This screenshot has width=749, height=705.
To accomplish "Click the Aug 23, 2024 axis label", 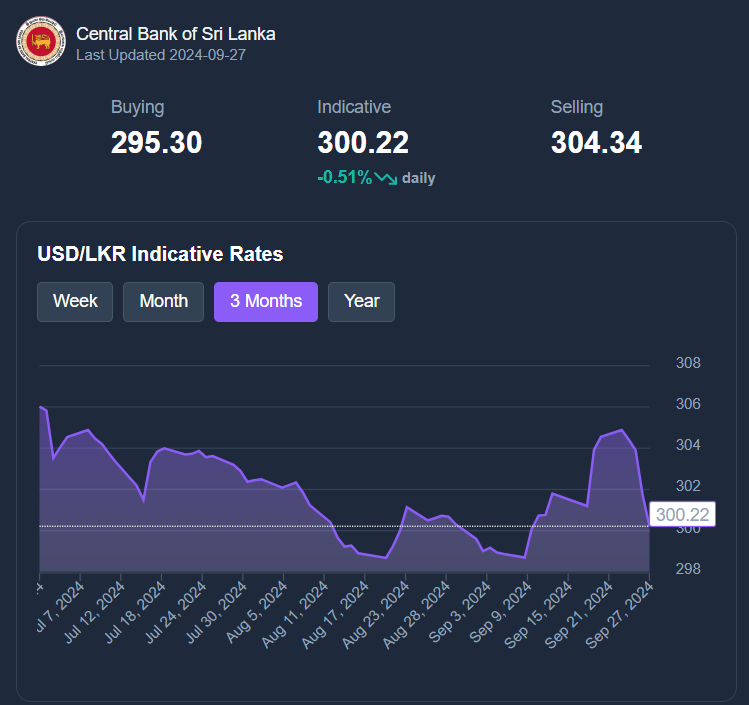I will pyautogui.click(x=376, y=616).
